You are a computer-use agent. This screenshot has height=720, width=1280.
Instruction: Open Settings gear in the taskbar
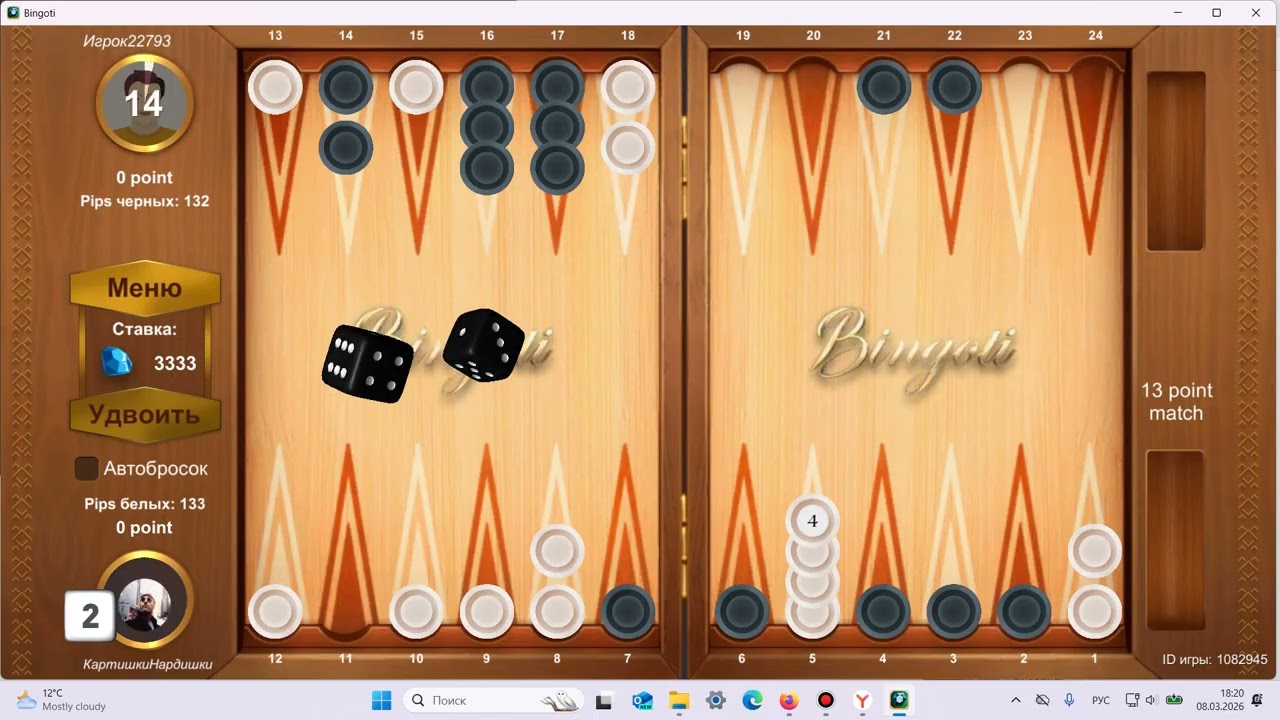tap(715, 700)
